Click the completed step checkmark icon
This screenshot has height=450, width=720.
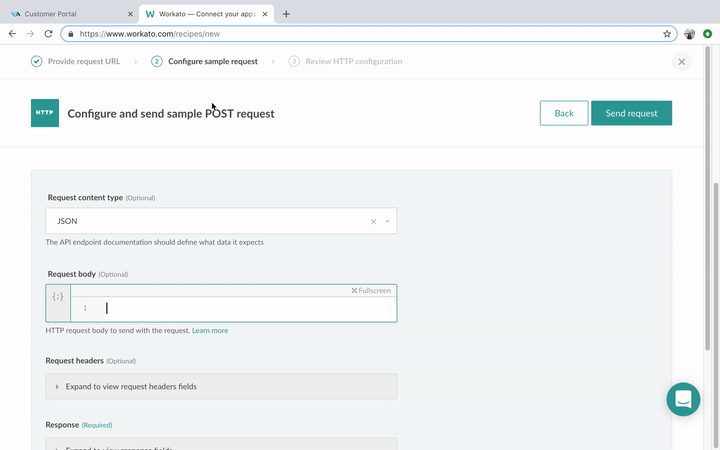click(x=37, y=61)
